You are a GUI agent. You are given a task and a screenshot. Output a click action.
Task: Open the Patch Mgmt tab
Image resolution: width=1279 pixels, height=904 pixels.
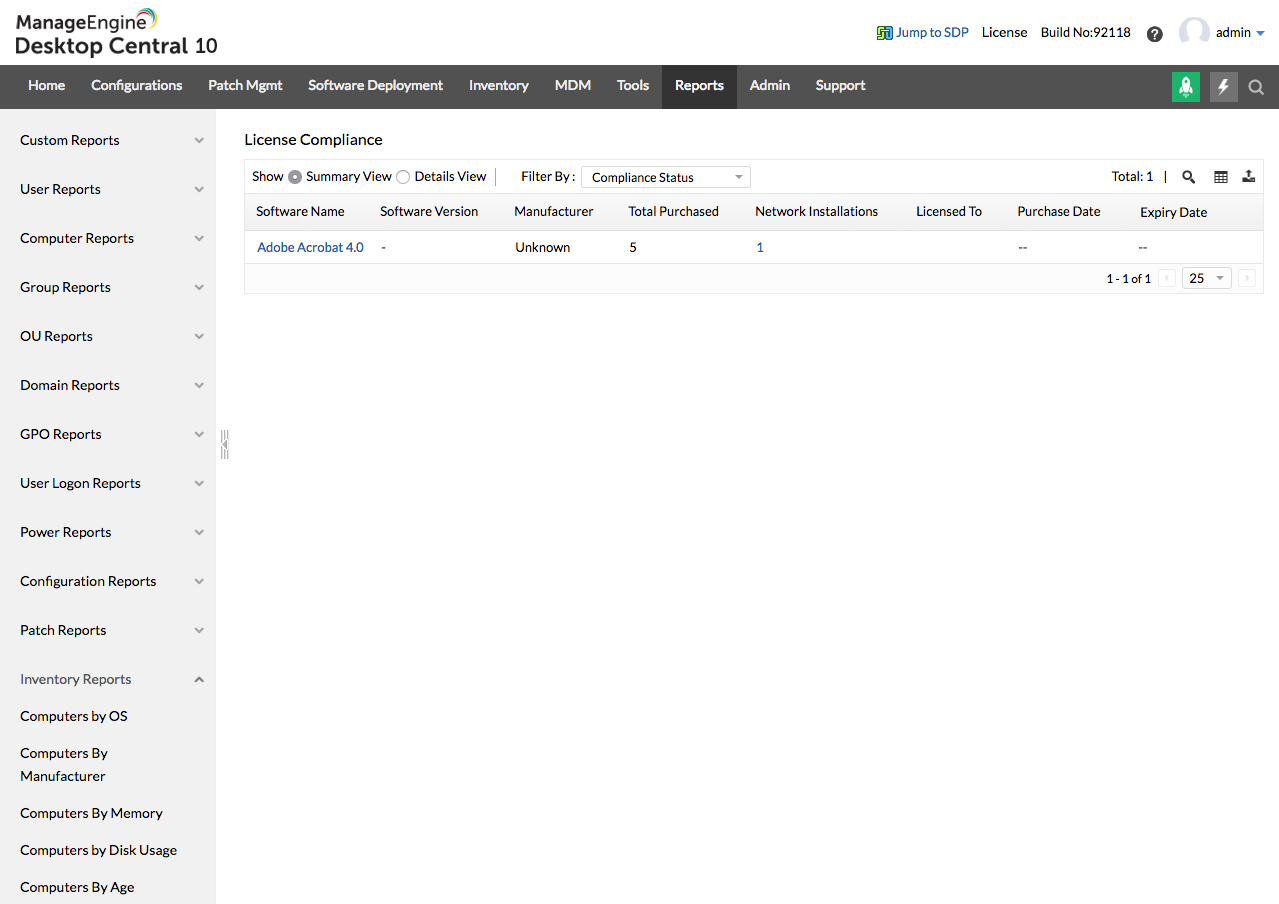(245, 86)
